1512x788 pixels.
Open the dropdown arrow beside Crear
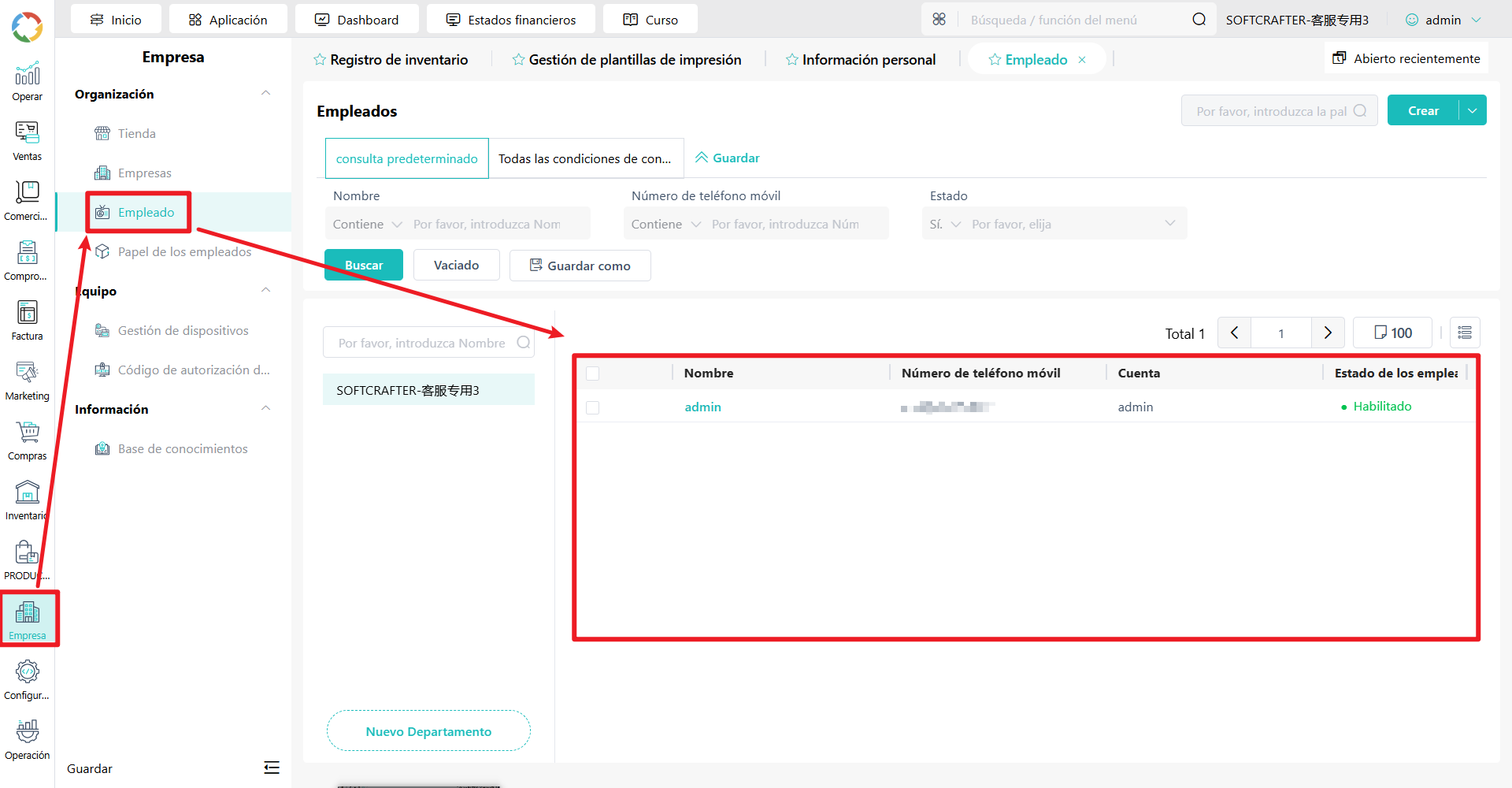click(x=1472, y=110)
